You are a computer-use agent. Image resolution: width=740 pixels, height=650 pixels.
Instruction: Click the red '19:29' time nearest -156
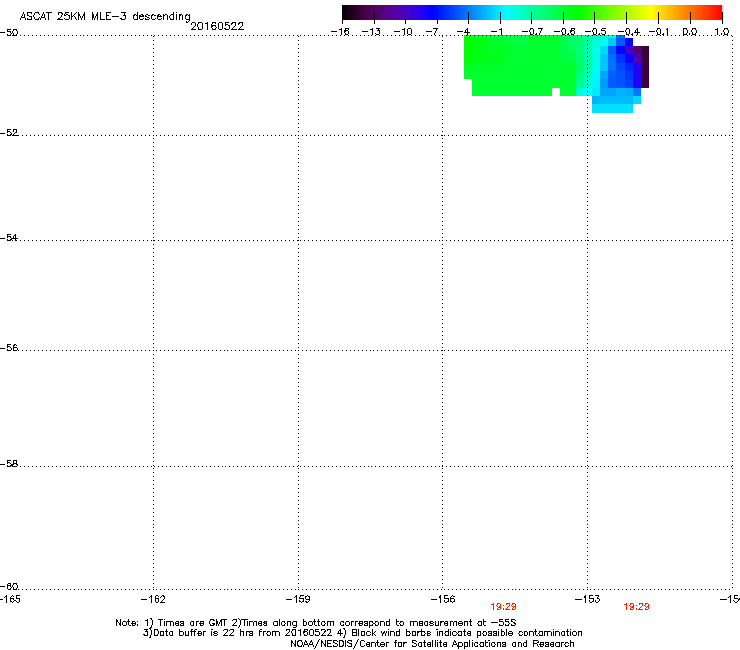[x=503, y=607]
